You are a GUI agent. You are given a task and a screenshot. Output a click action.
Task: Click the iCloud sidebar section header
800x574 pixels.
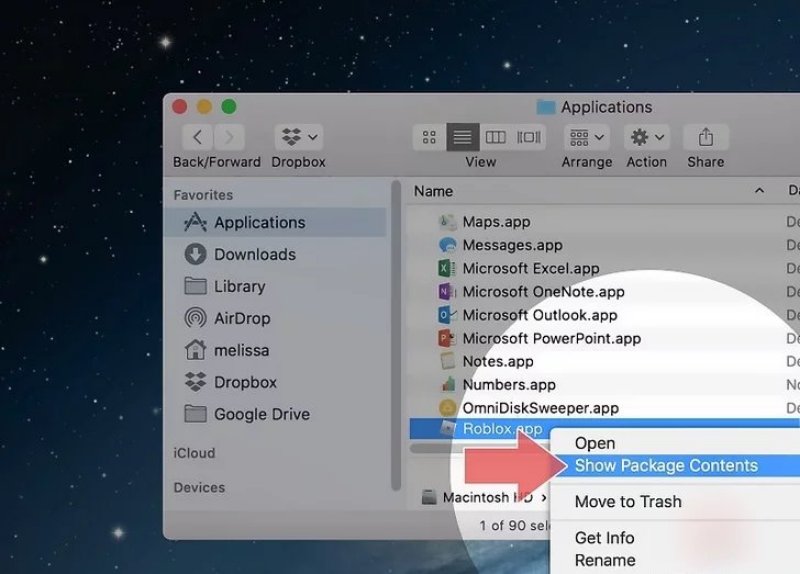coord(194,453)
